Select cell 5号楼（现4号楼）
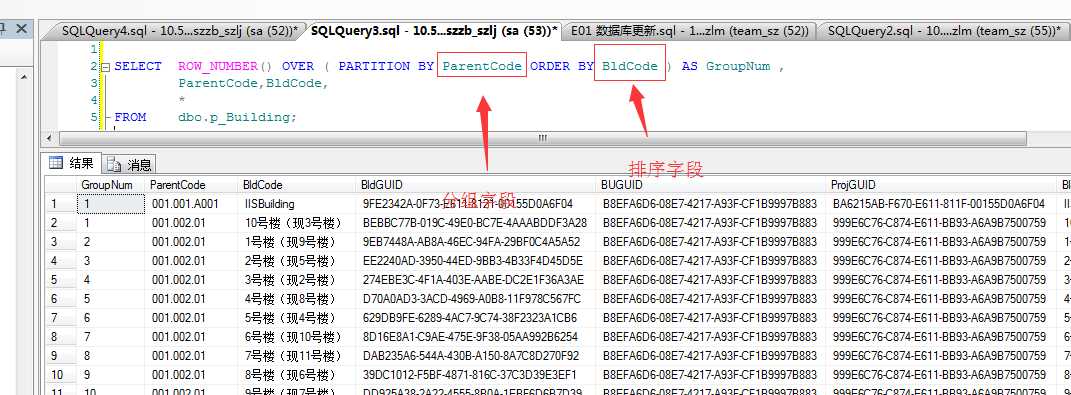The height and width of the screenshot is (395, 1071). 297,318
